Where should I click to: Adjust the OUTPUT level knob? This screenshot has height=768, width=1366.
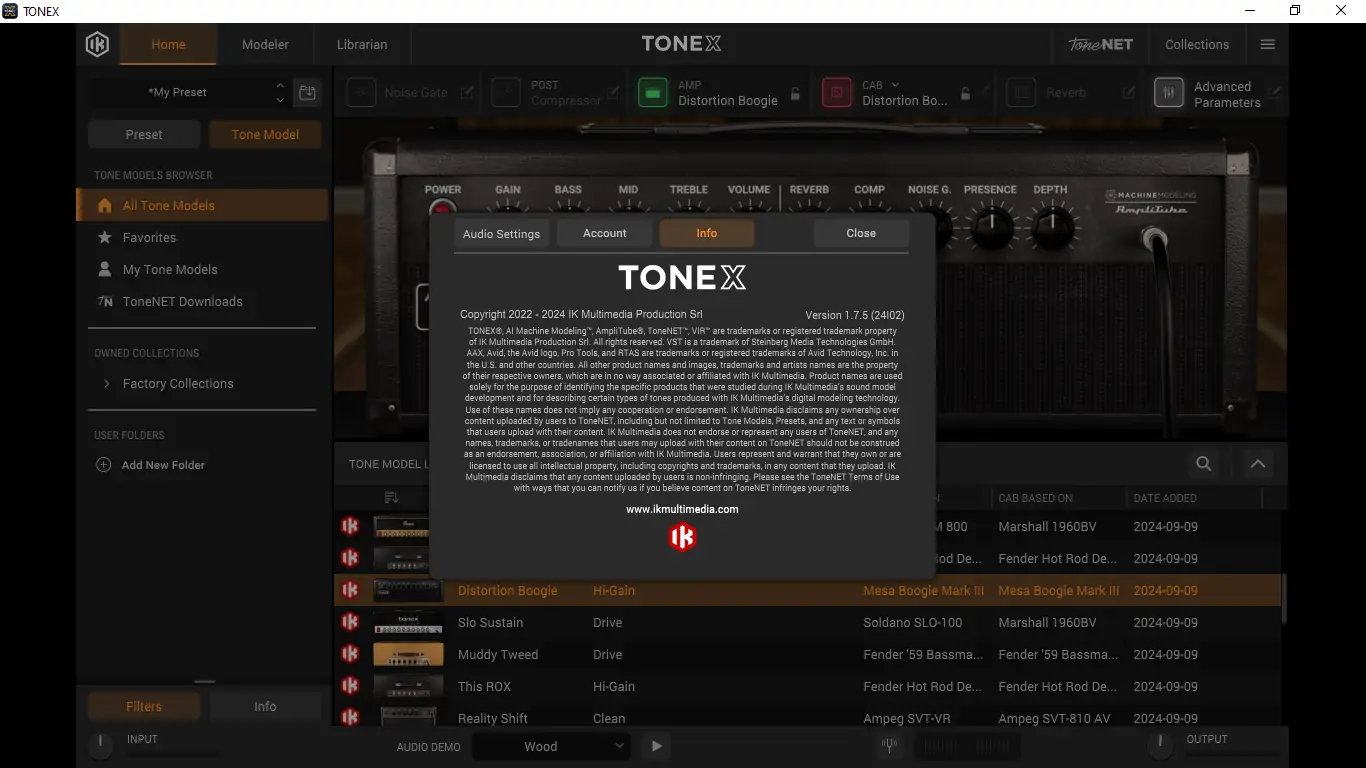click(x=1160, y=744)
